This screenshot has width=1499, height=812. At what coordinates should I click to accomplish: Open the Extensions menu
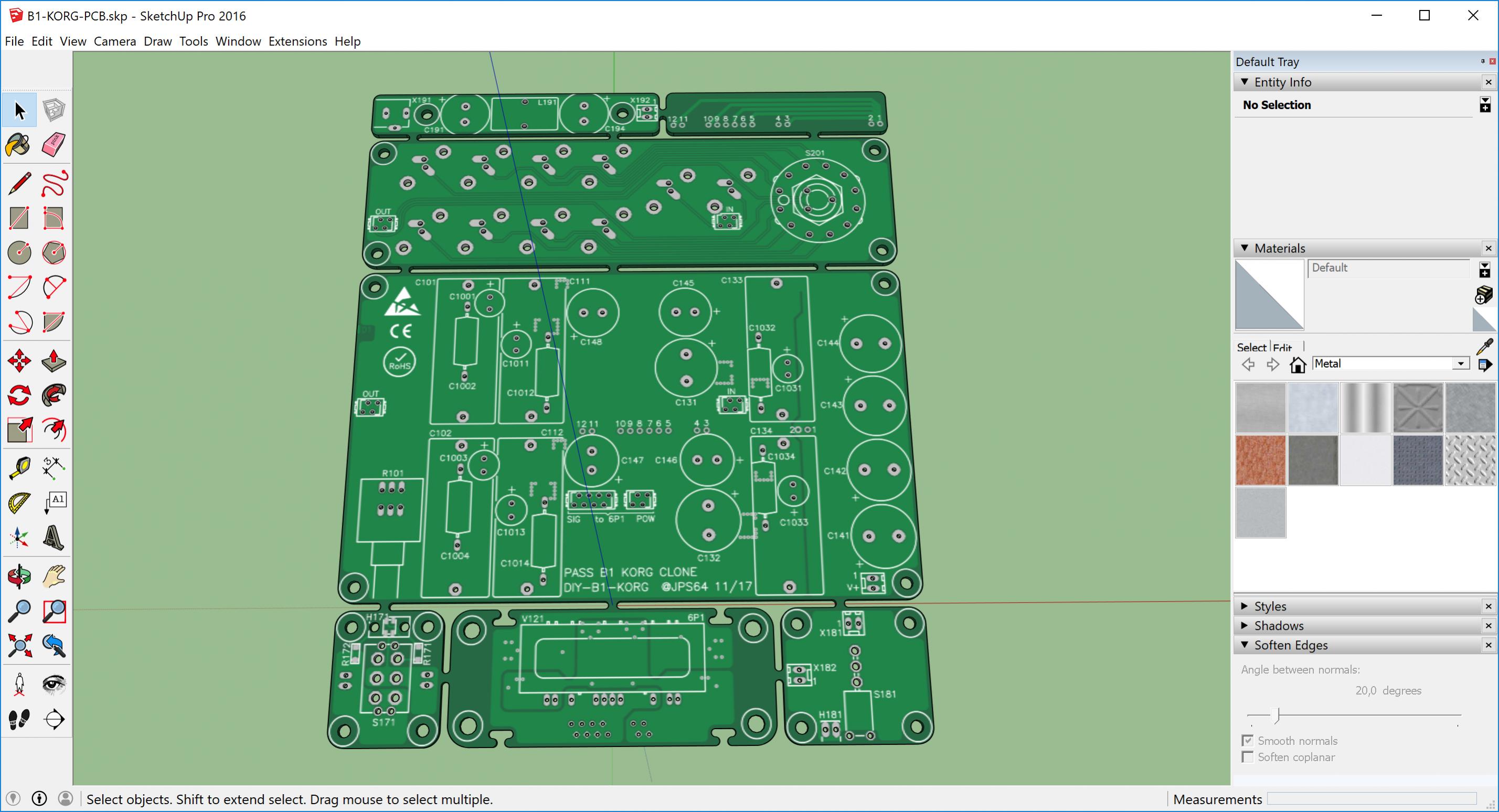[x=297, y=41]
